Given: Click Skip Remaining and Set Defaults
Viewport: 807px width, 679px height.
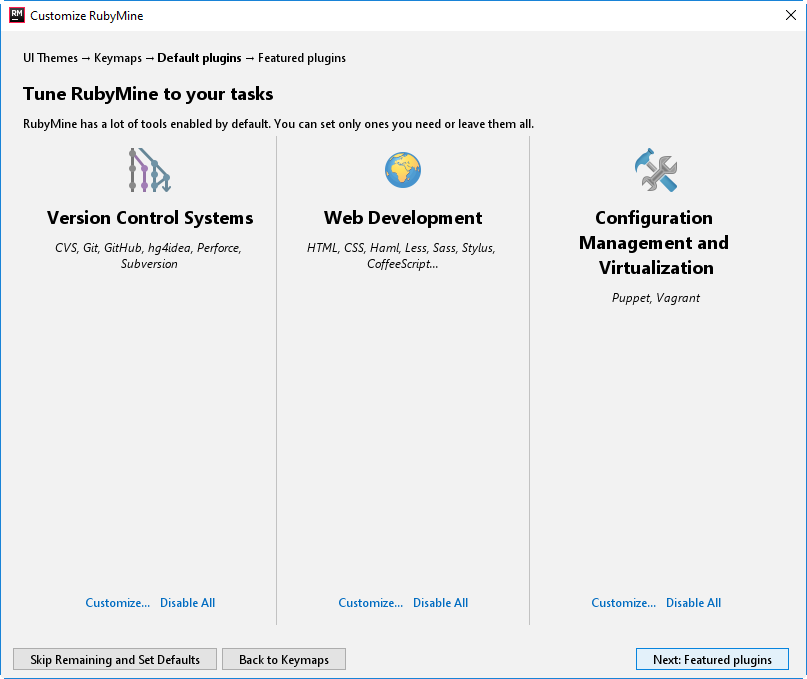Looking at the screenshot, I should coord(115,659).
